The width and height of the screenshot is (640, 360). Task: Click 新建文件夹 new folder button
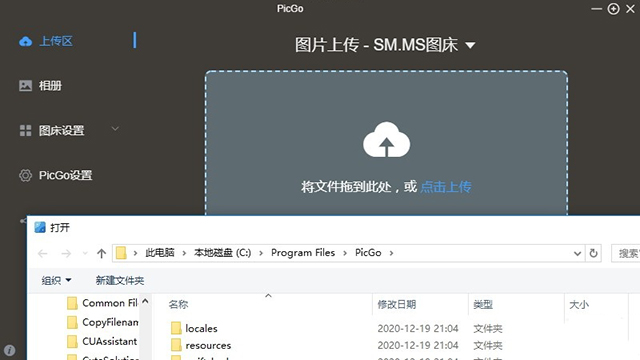coord(120,280)
